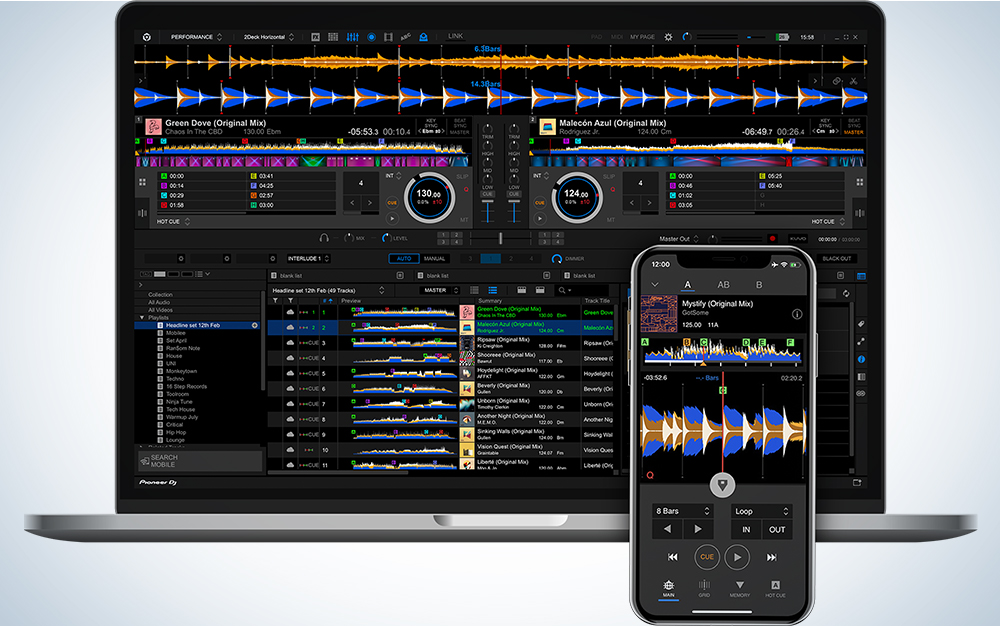1000x626 pixels.
Task: Click the recording circle icon in toolbar
Action: tap(371, 37)
